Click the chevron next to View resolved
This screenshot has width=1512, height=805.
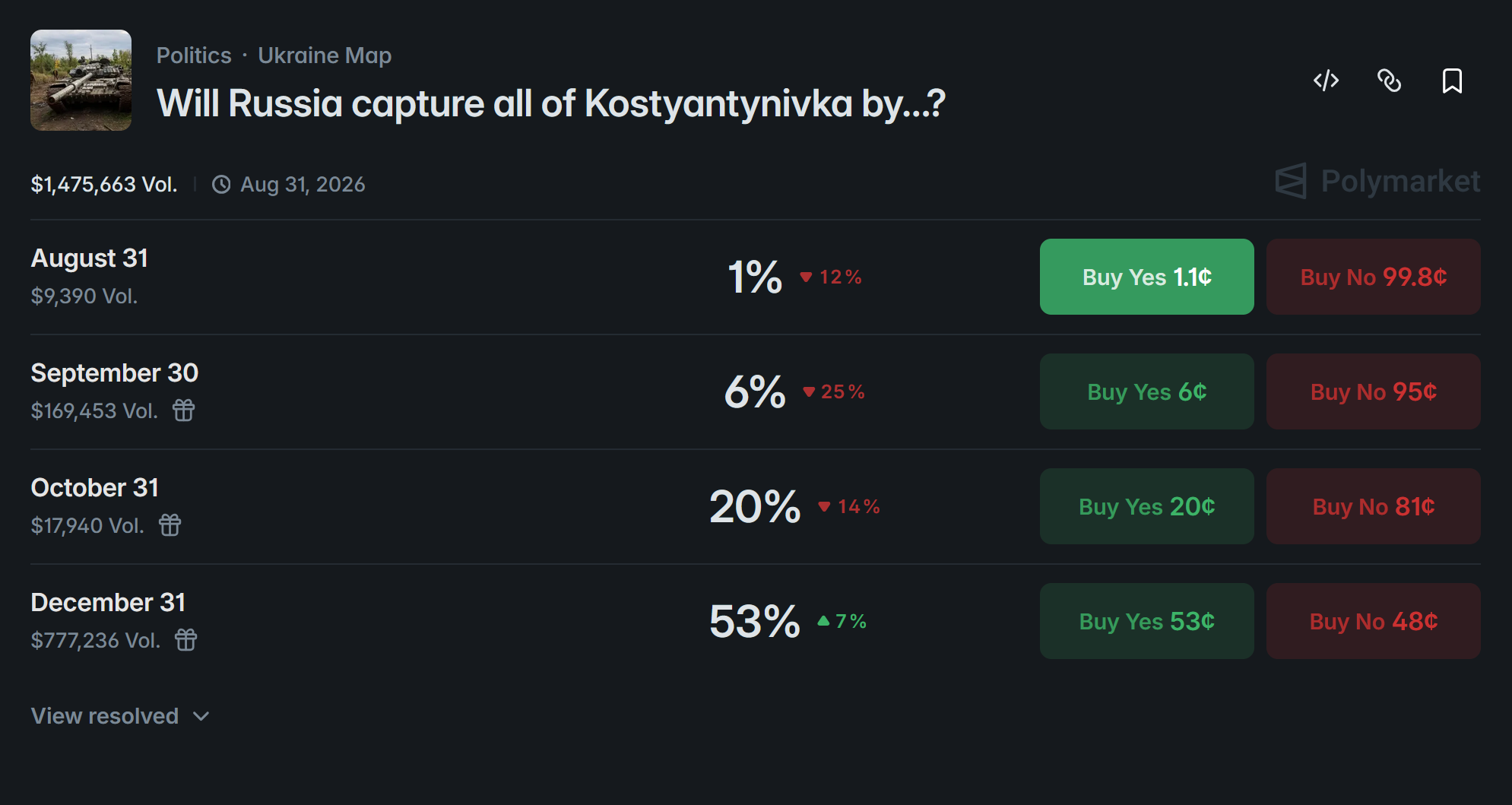(x=201, y=716)
